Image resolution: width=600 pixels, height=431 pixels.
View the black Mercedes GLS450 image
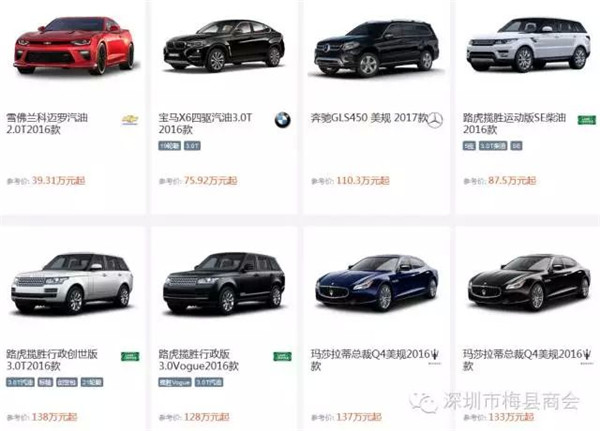377,48
